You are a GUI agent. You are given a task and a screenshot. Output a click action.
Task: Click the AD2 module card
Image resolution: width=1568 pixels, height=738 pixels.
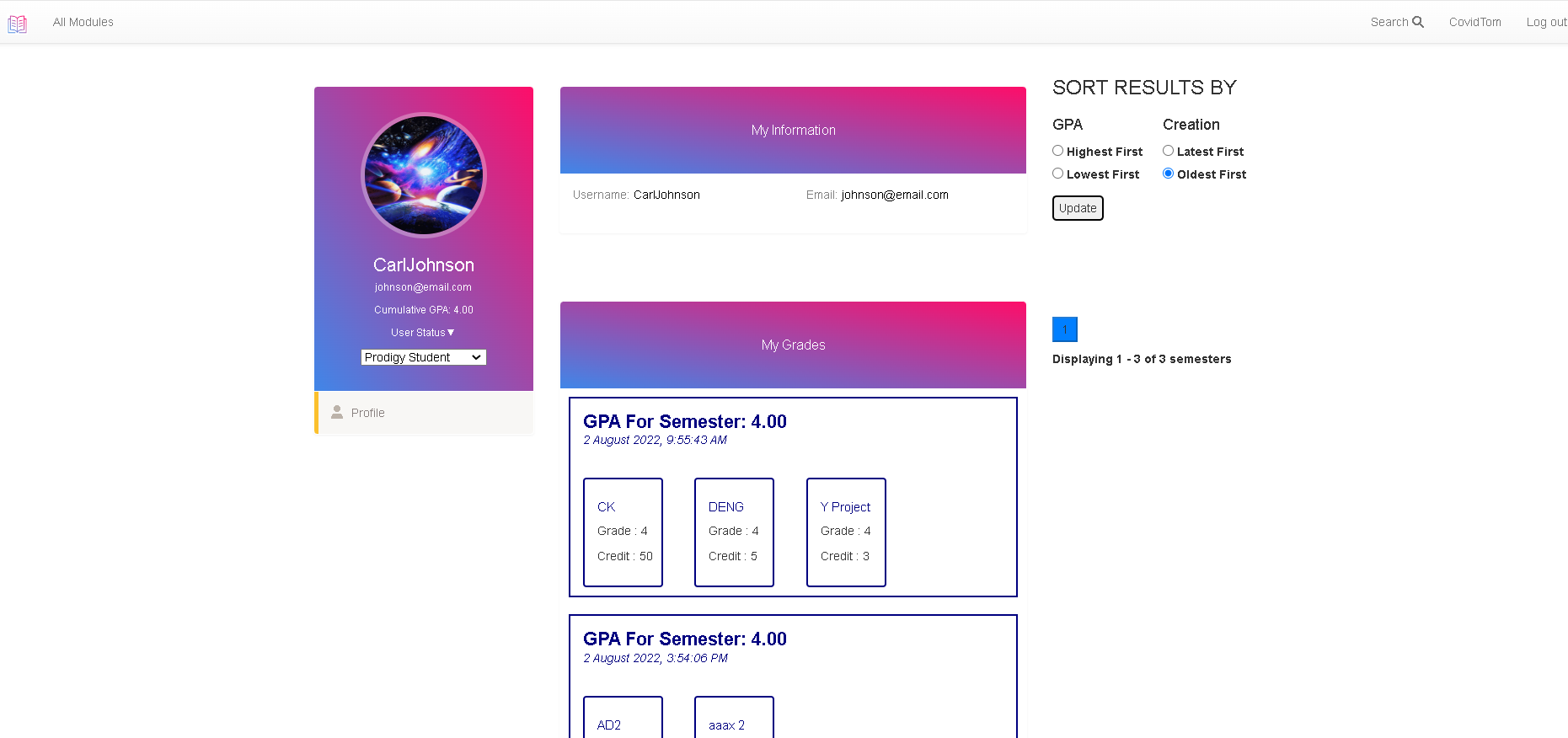coord(623,718)
